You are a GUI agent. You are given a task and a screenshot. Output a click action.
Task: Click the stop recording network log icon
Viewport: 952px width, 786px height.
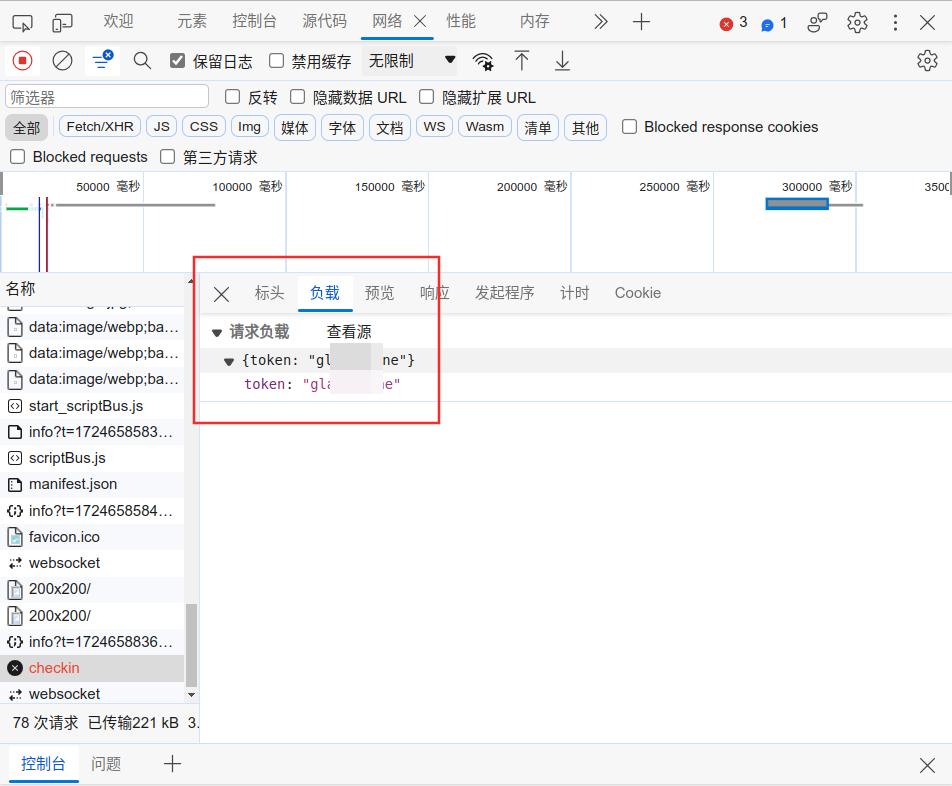22,61
